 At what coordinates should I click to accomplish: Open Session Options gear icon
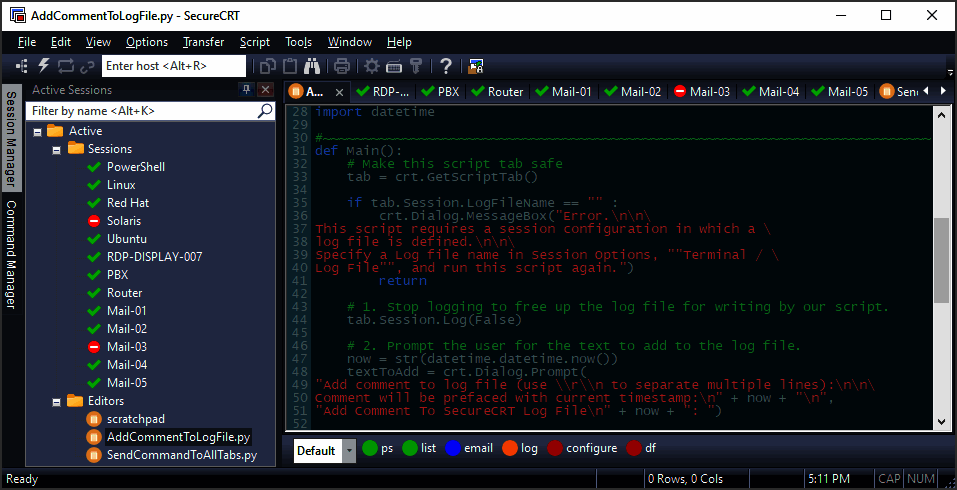pyautogui.click(x=372, y=66)
